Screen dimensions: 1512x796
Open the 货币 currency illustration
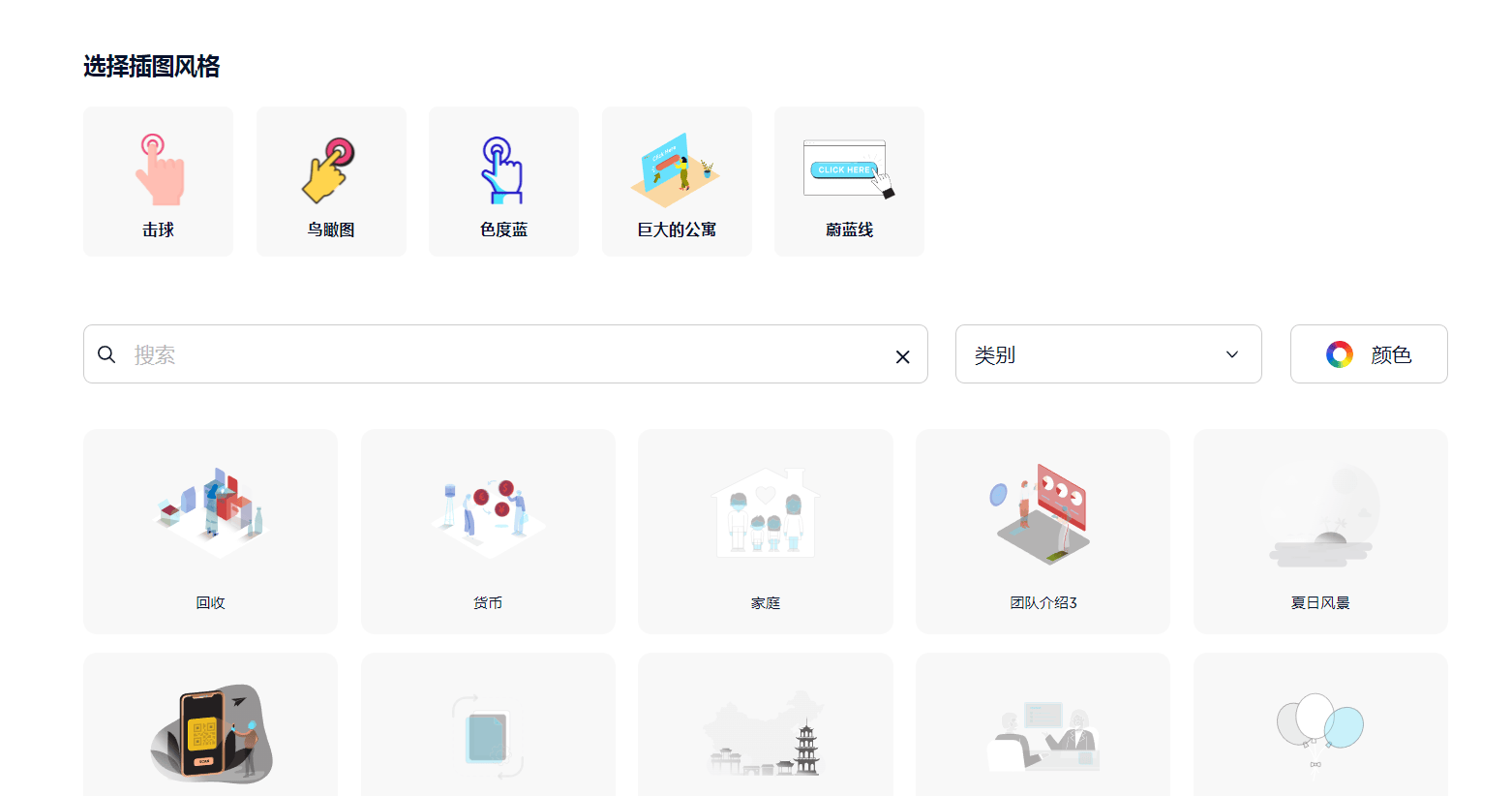[x=488, y=531]
